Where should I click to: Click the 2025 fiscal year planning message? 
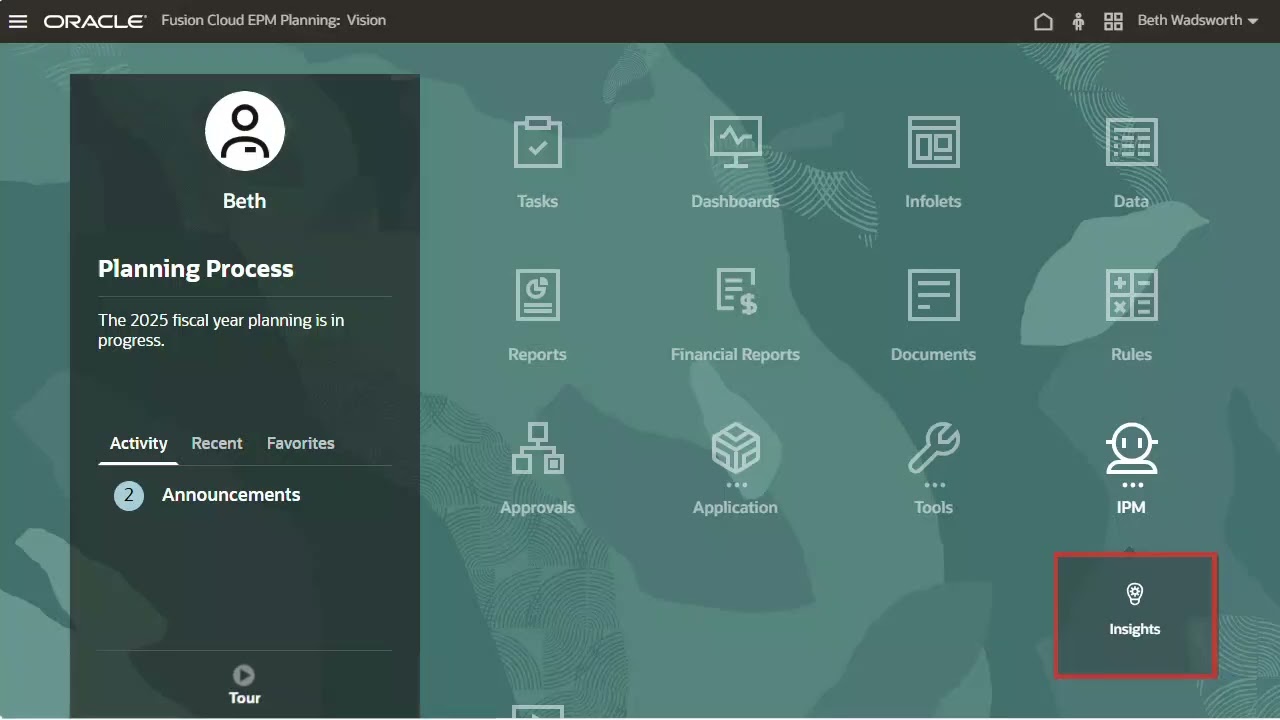click(221, 330)
